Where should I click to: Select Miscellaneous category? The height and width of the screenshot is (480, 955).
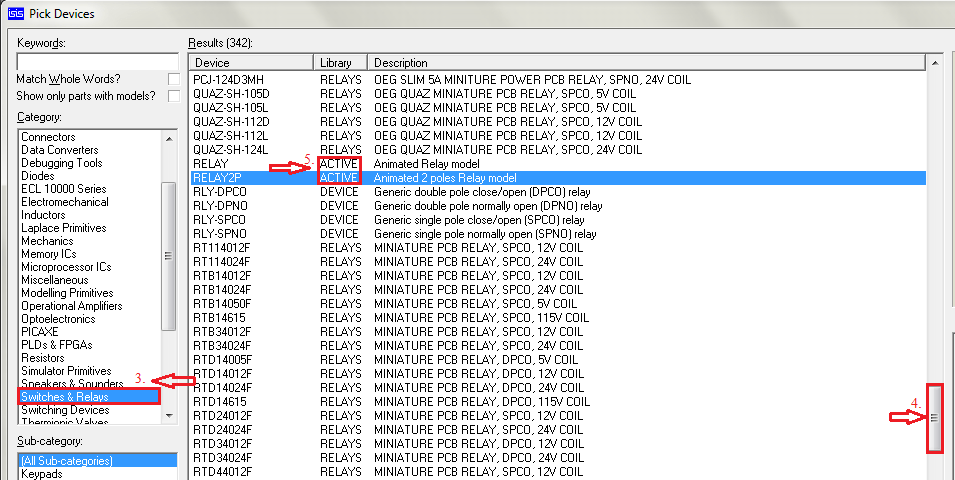pos(55,280)
